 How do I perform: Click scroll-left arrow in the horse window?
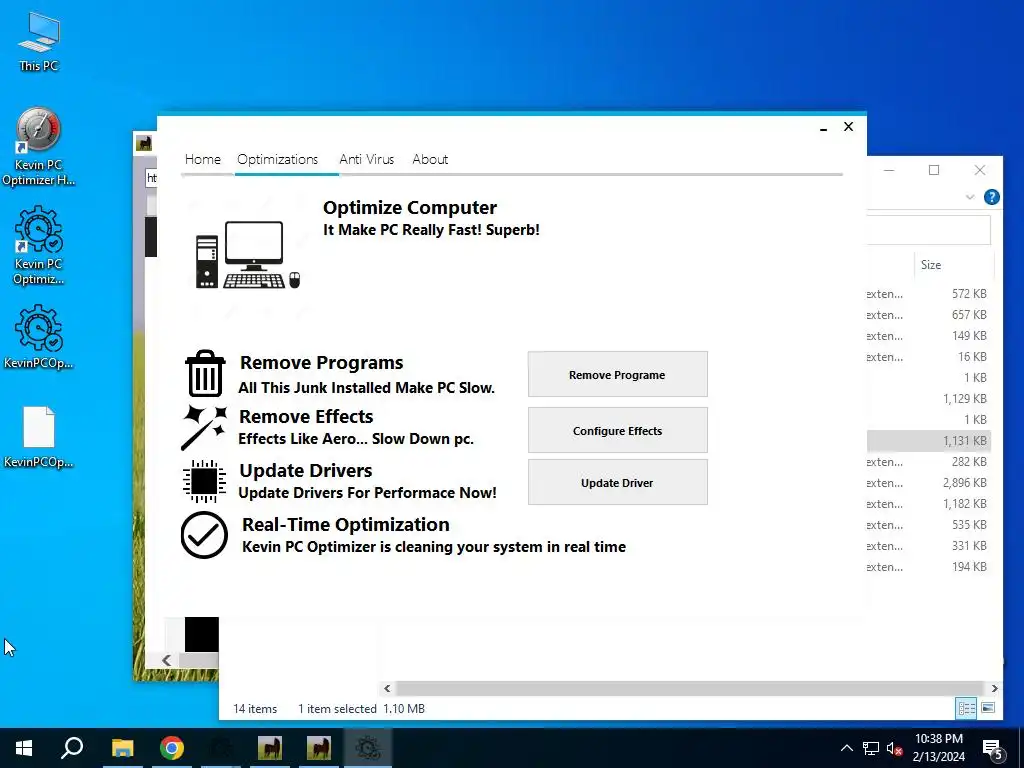pyautogui.click(x=167, y=660)
